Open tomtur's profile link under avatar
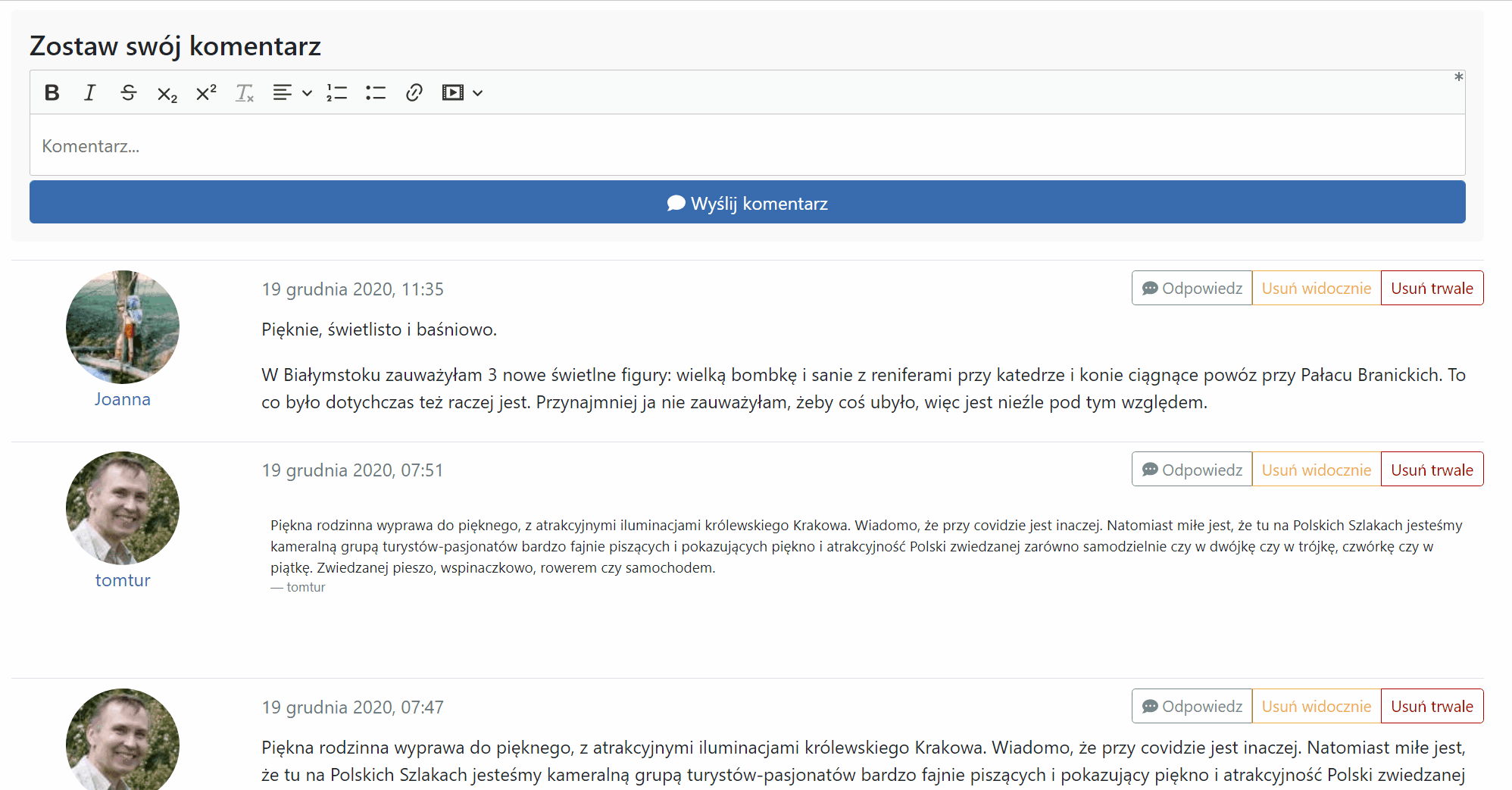 [123, 580]
